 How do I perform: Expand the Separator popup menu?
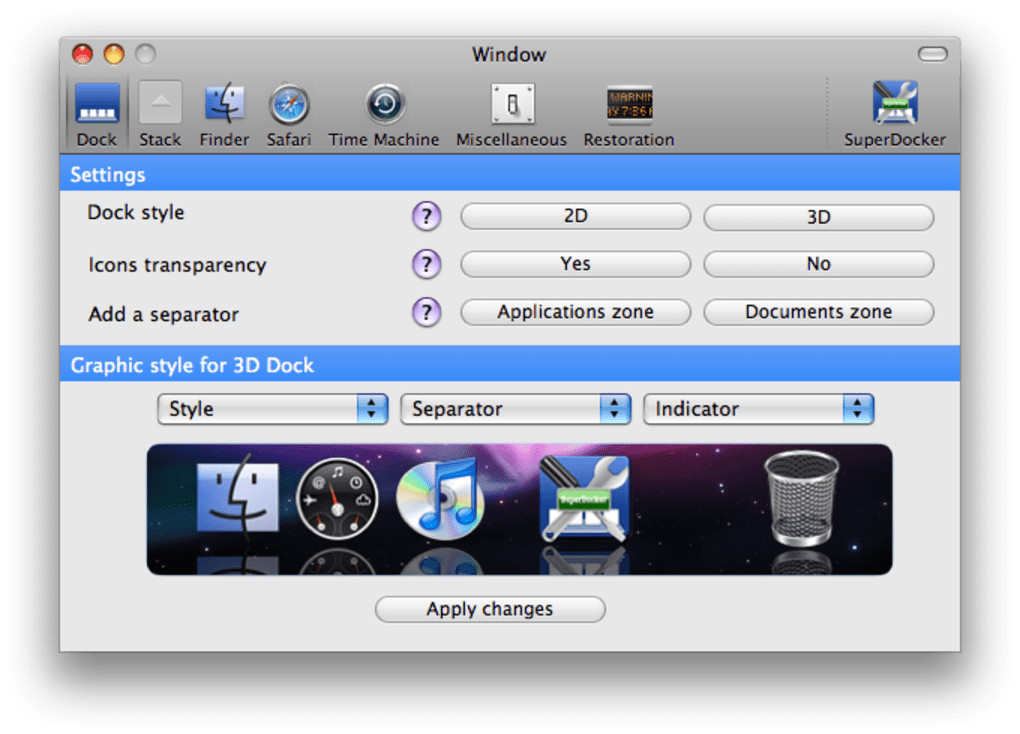(x=516, y=409)
